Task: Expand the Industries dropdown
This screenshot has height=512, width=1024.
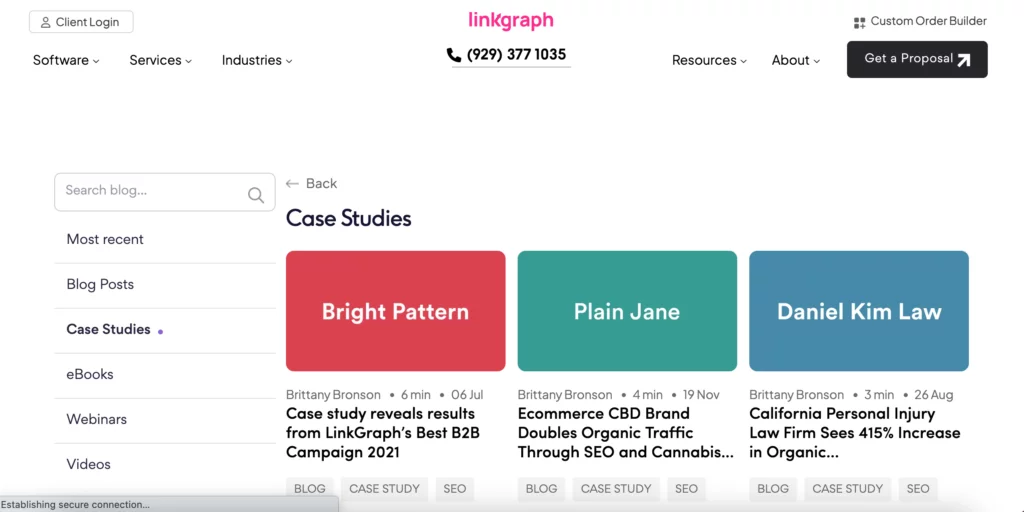Action: tap(257, 60)
